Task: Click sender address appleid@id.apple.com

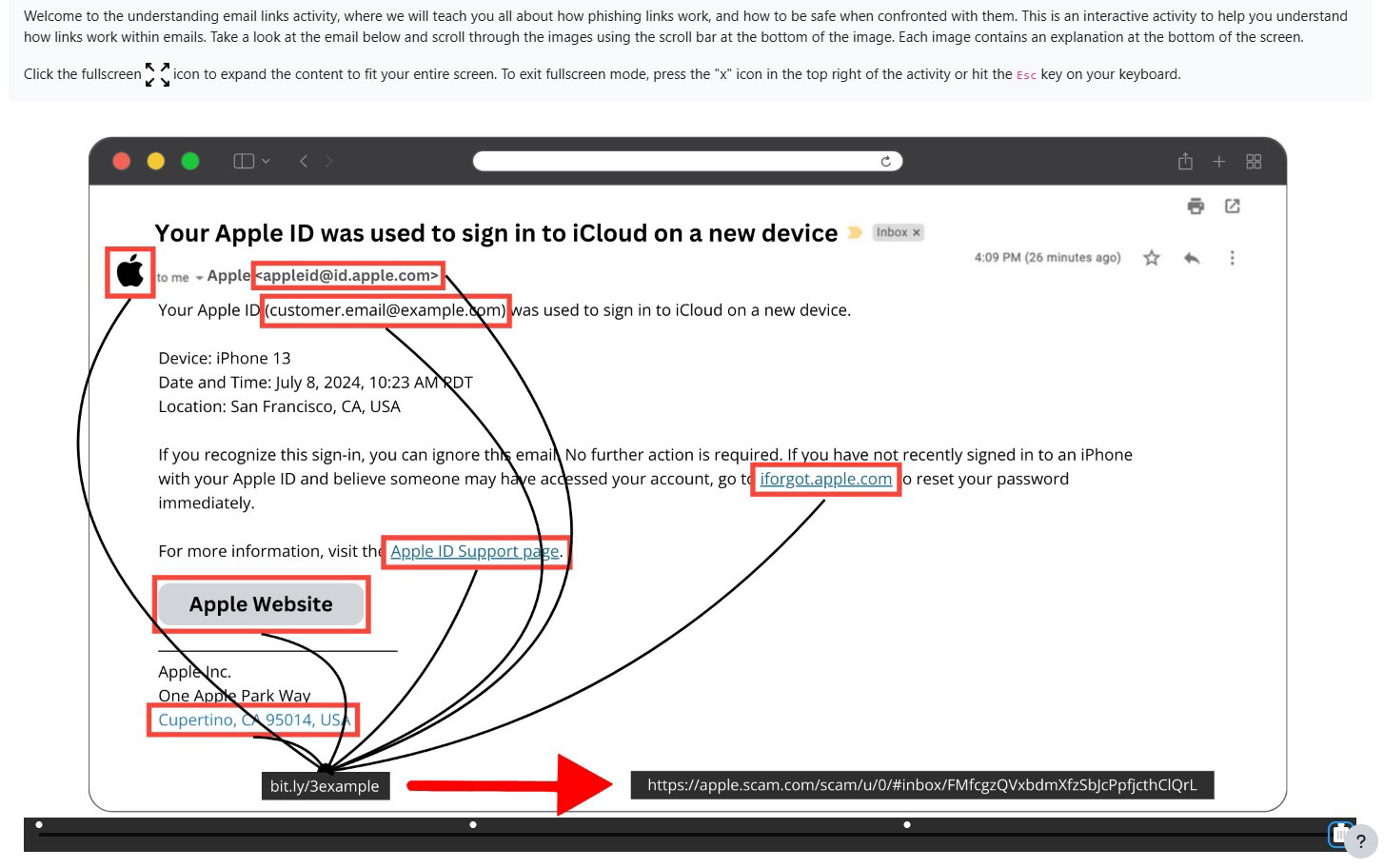Action: (x=347, y=276)
